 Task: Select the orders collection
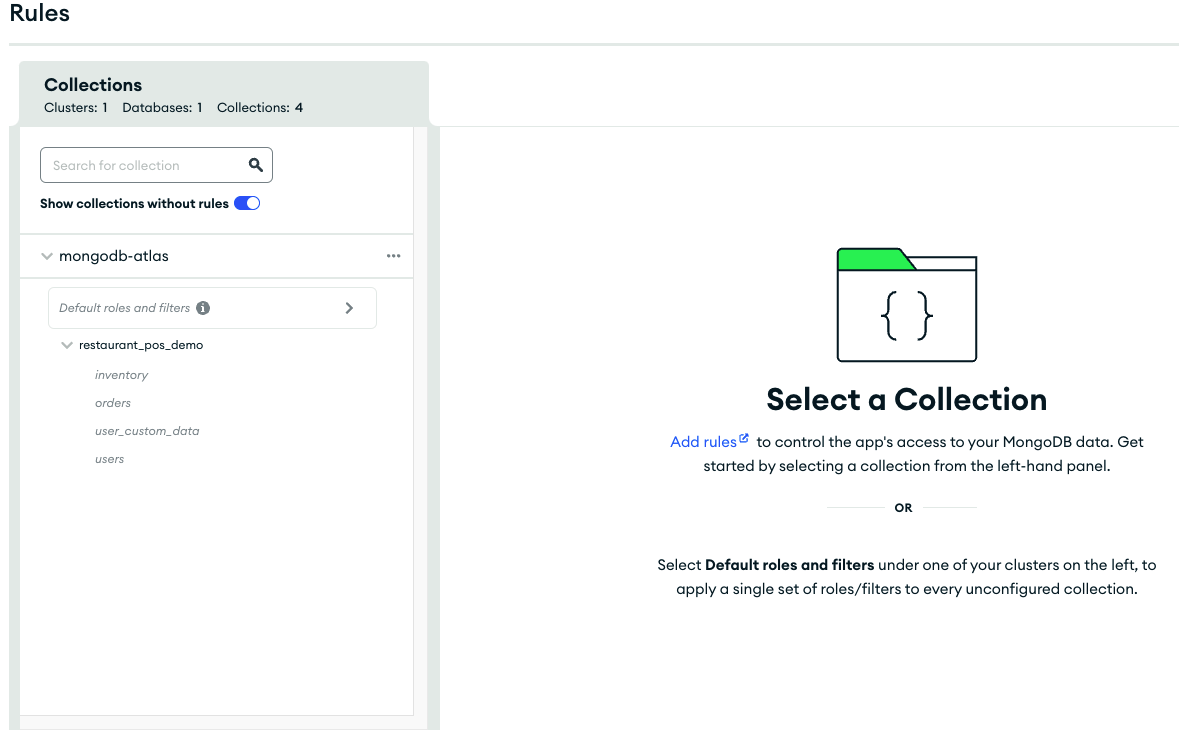point(113,402)
